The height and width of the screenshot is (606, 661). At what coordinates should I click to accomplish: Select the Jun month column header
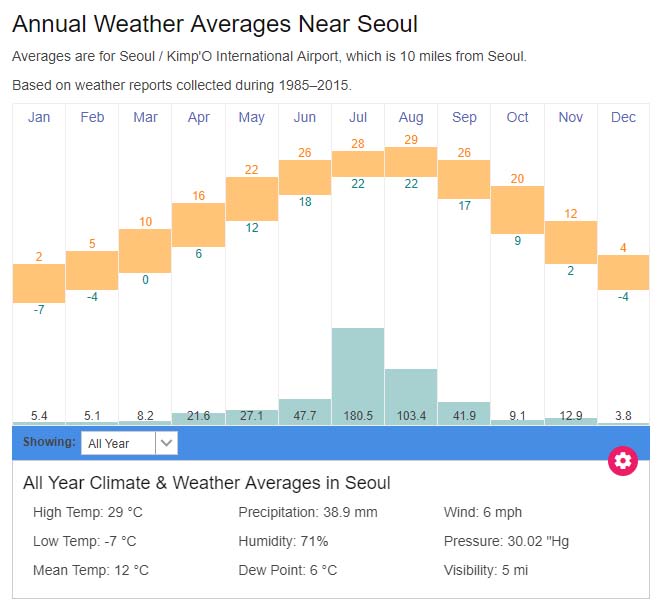[305, 117]
